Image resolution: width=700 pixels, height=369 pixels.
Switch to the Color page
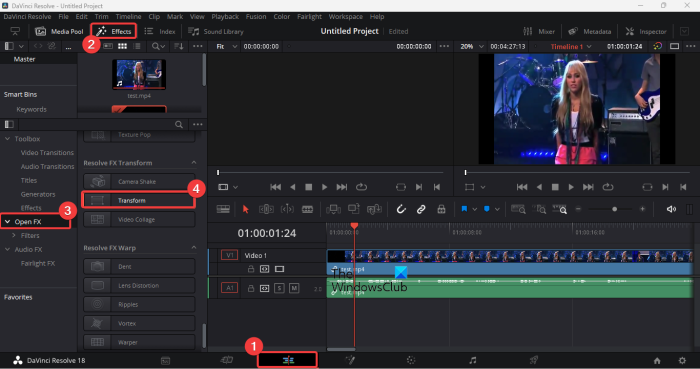tap(411, 360)
